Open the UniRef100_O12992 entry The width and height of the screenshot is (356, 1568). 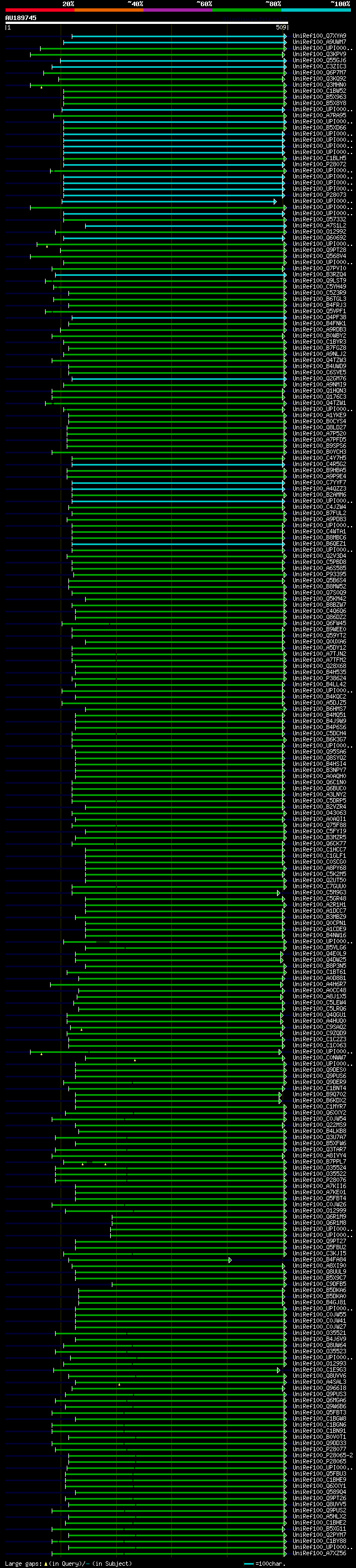point(319,231)
